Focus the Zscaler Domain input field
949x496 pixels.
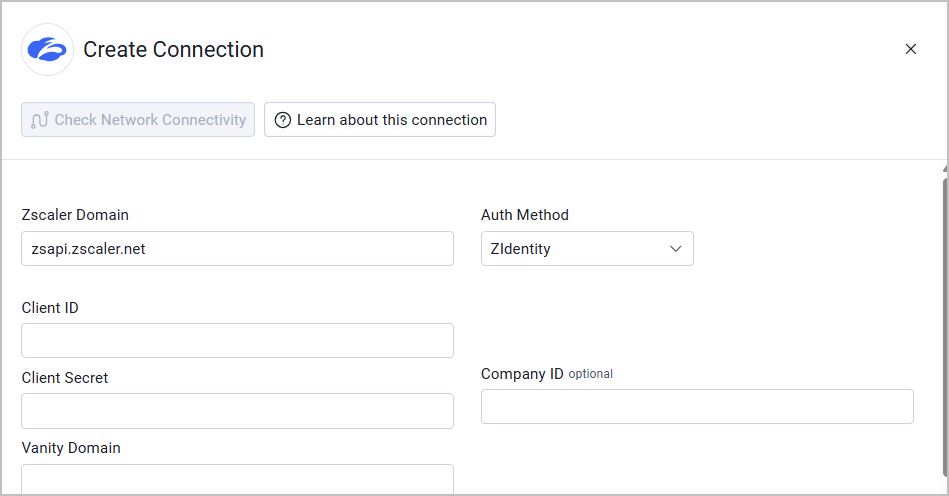(x=237, y=249)
